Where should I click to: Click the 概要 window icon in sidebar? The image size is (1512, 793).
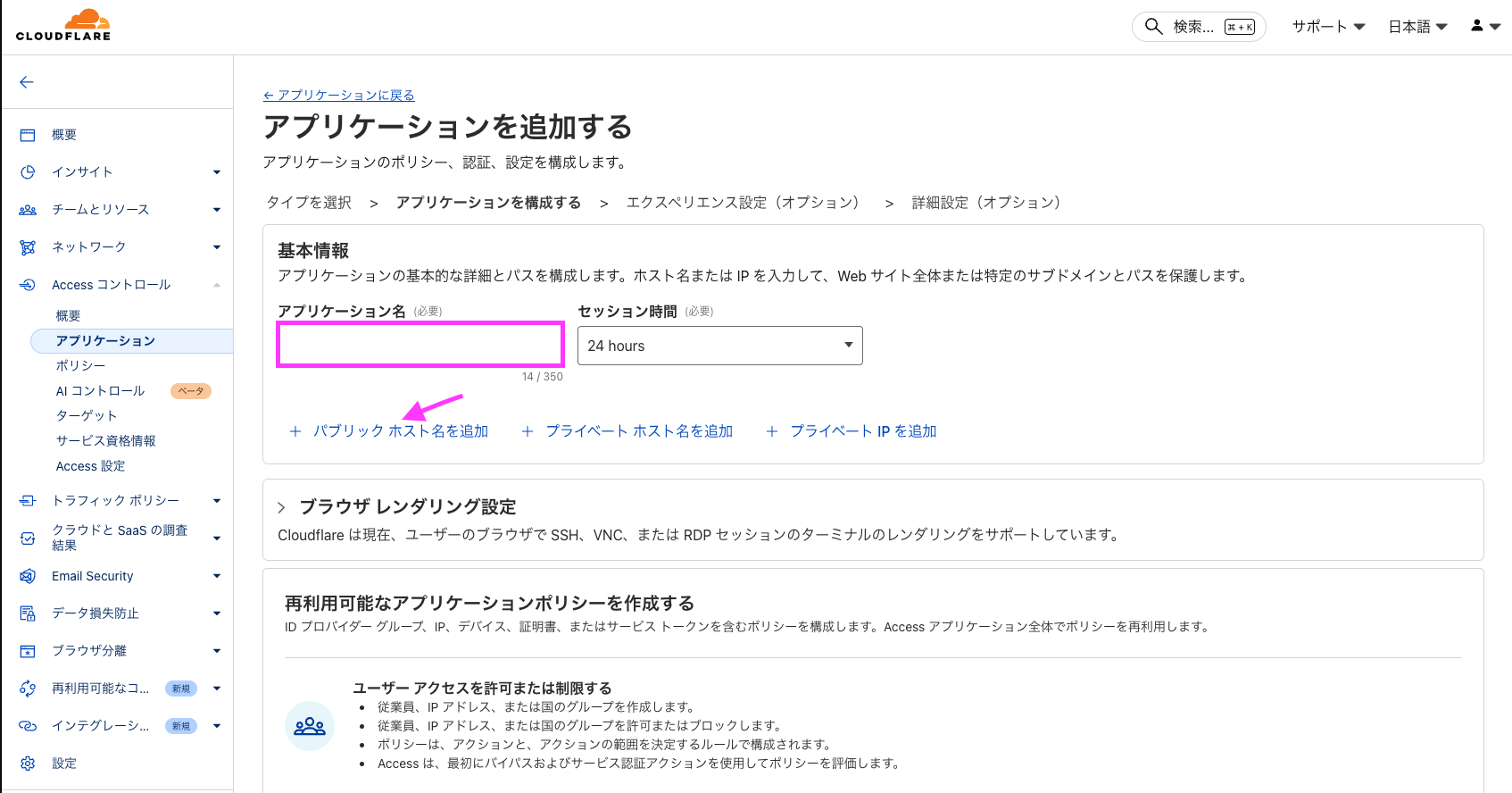point(28,135)
